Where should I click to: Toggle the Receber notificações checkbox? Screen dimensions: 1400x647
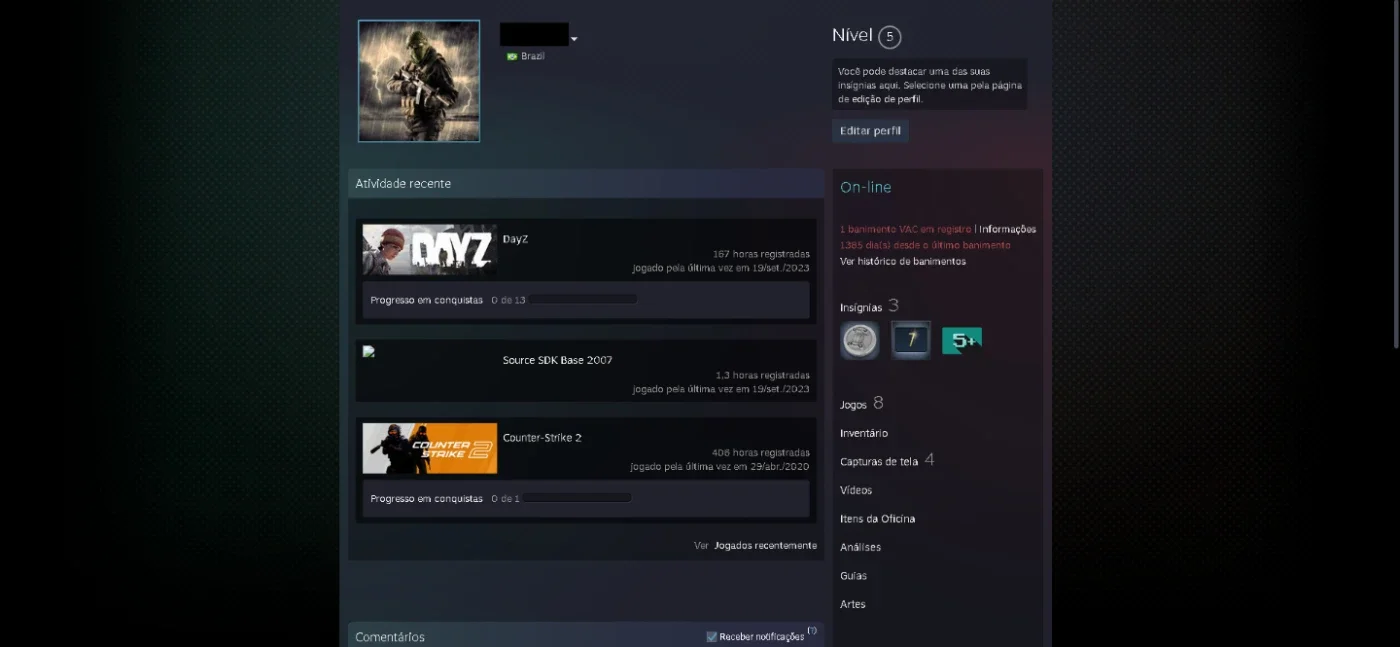(711, 637)
